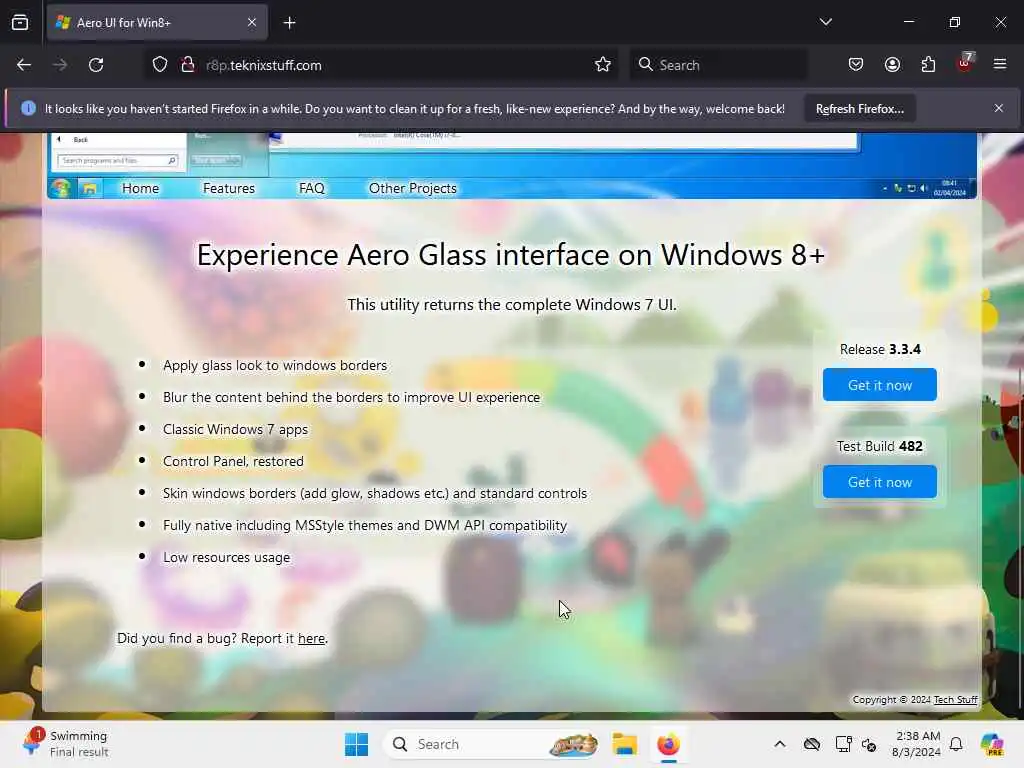
Task: Click the 'Classic Windows 7 apps' text
Action: (x=235, y=429)
